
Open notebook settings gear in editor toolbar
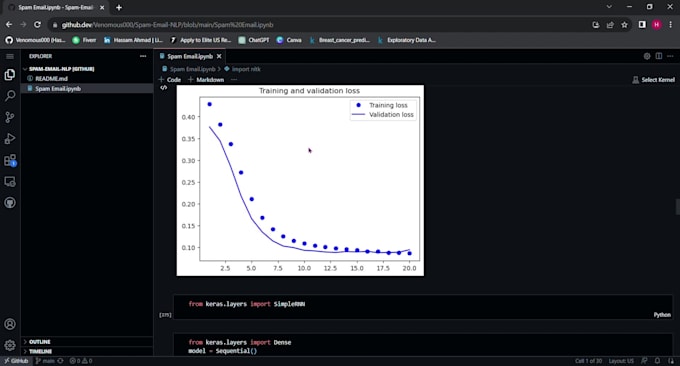[x=647, y=56]
